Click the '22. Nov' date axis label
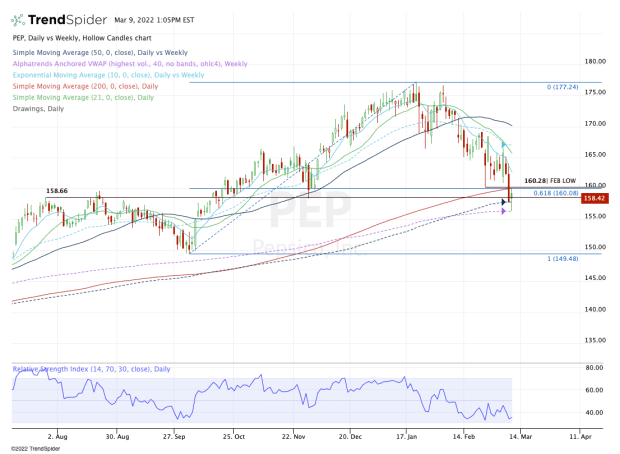620x454 pixels. (293, 437)
